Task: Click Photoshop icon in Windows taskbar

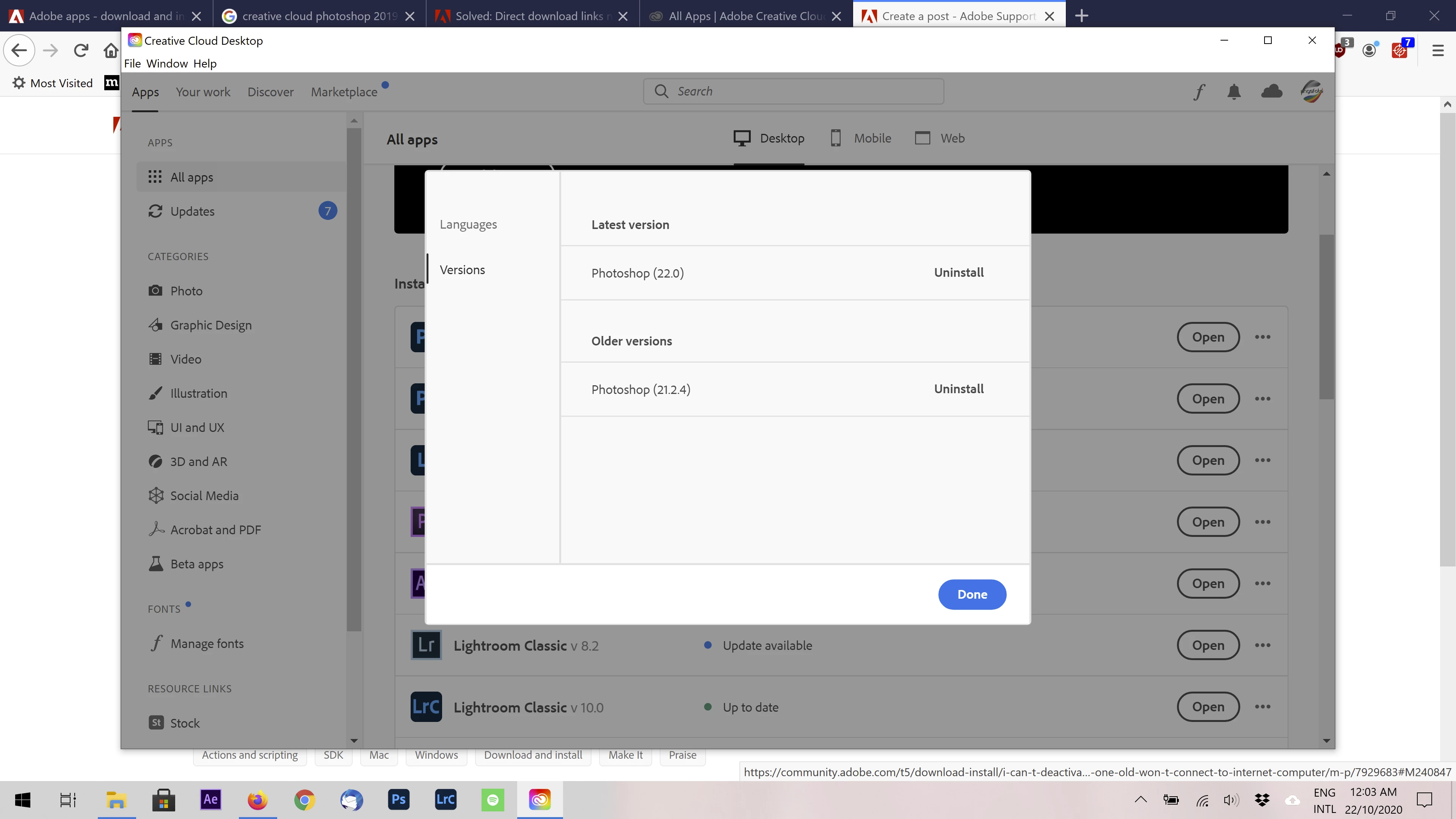Action: (399, 799)
